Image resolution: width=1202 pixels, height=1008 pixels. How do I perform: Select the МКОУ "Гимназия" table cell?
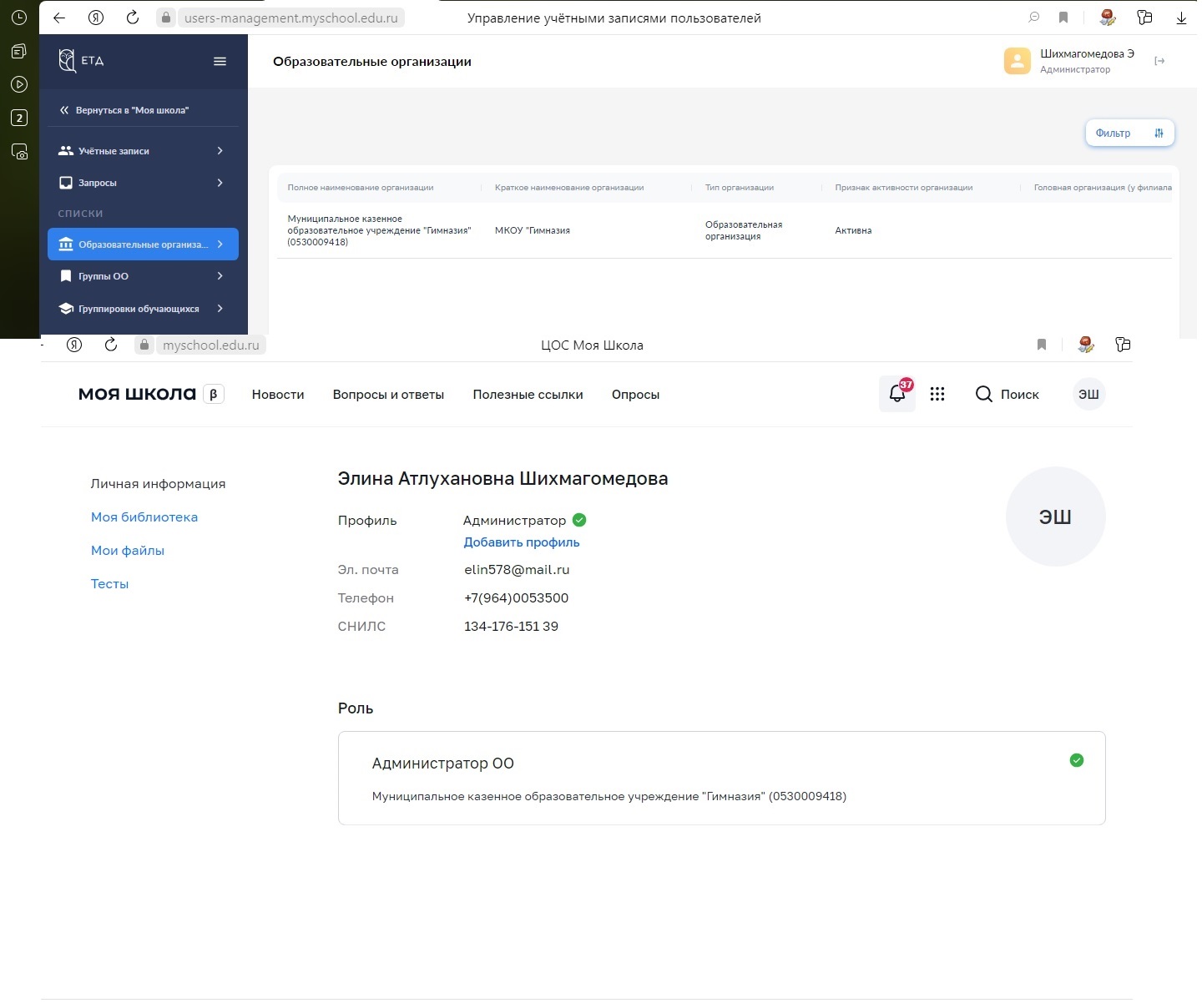coord(533,230)
